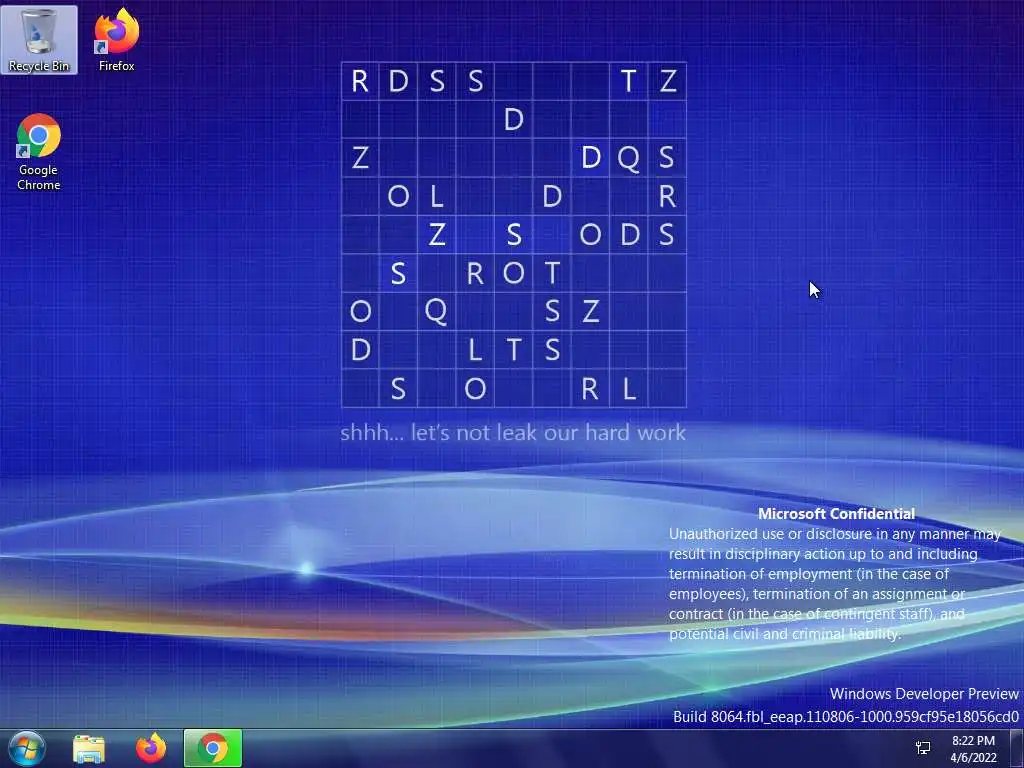This screenshot has width=1024, height=768.
Task: Click the L cell next to O in the fourth row
Action: [436, 196]
